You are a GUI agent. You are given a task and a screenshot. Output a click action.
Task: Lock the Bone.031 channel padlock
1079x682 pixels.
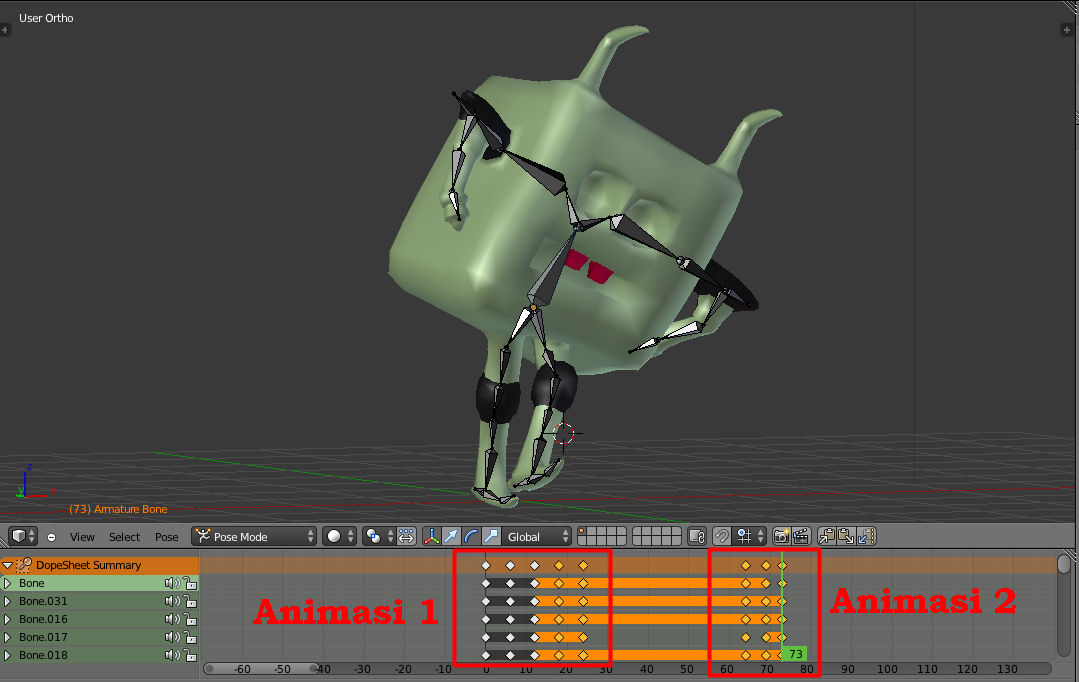(x=191, y=602)
